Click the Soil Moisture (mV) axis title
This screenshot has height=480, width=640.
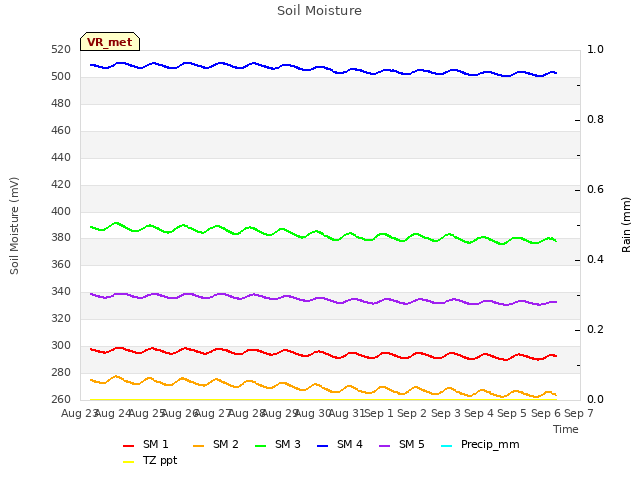pos(14,226)
